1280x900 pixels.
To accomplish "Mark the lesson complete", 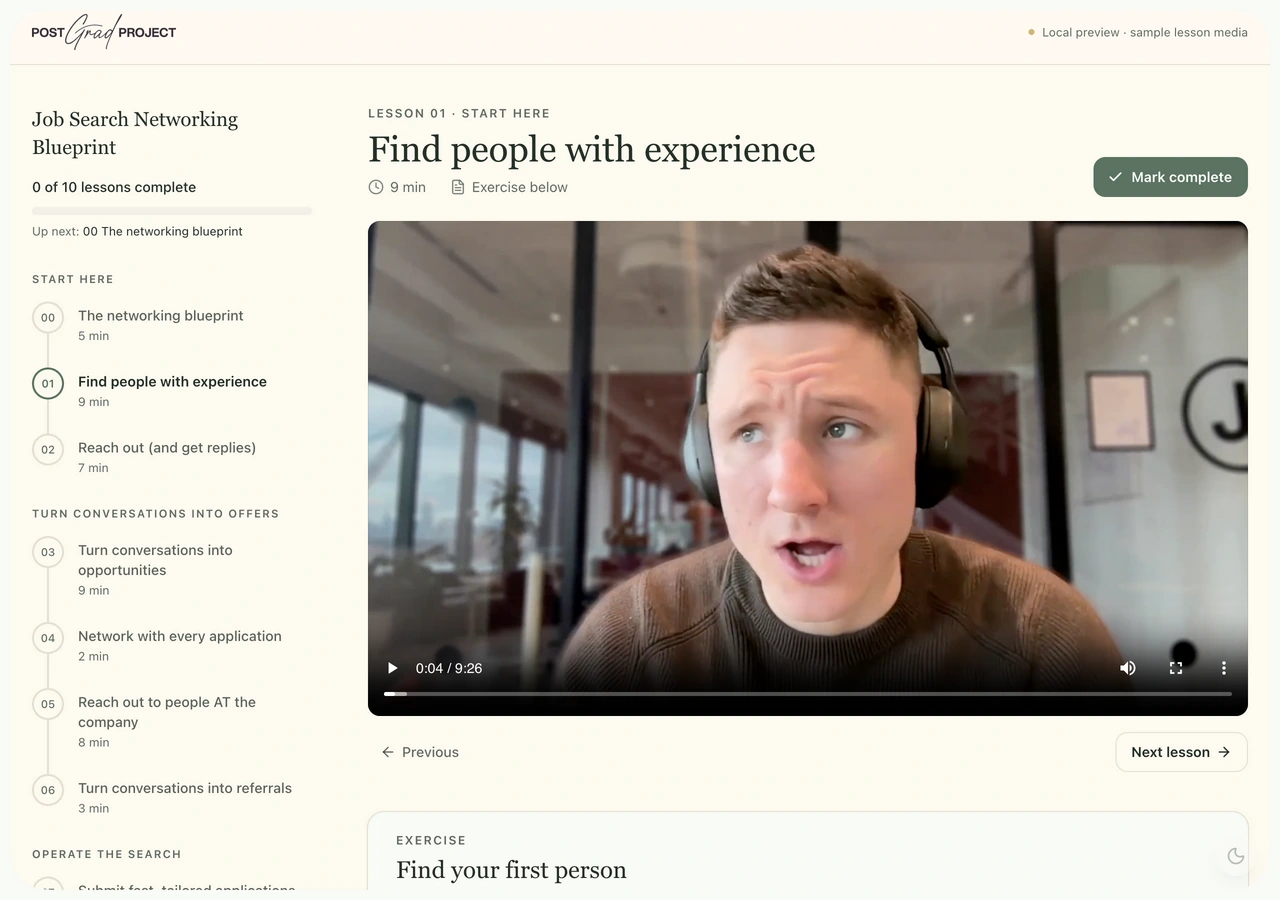I will 1170,177.
